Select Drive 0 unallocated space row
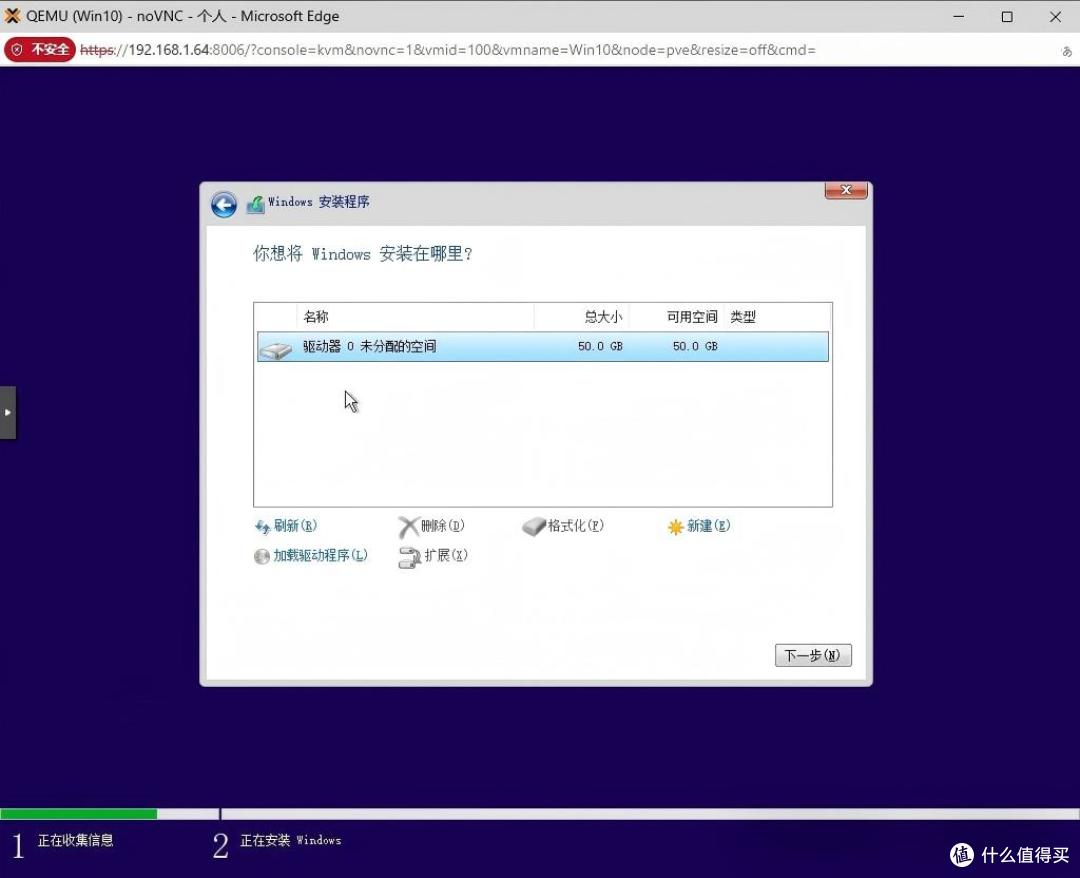 pos(543,346)
